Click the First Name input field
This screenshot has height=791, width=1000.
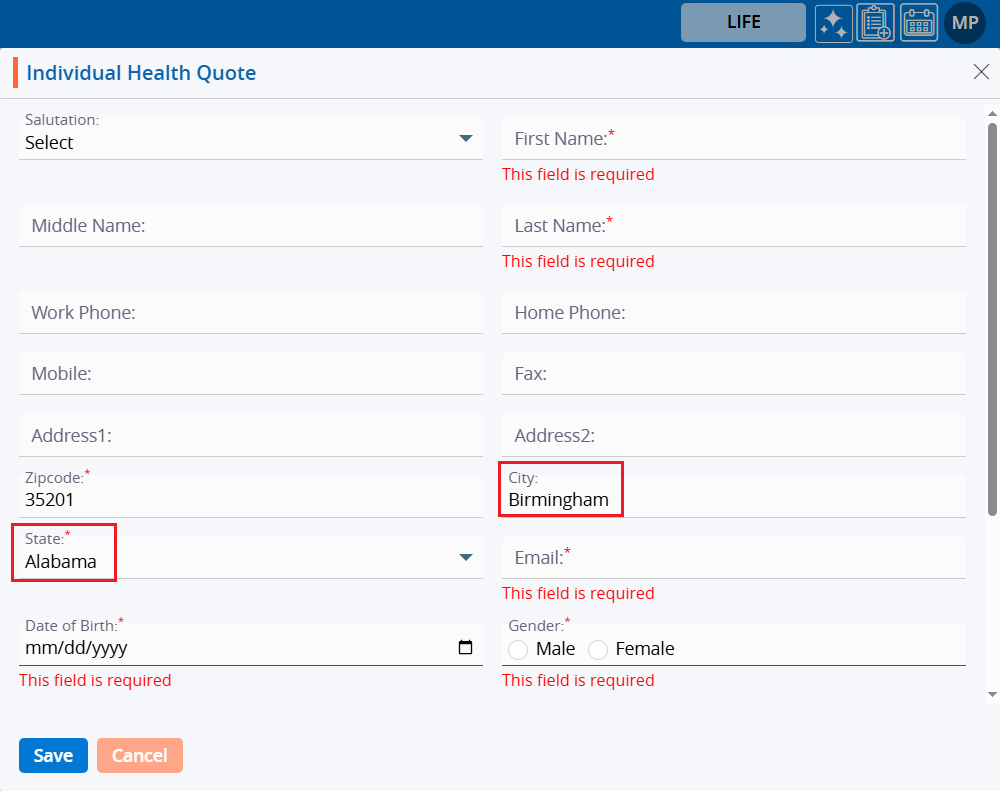(x=733, y=139)
